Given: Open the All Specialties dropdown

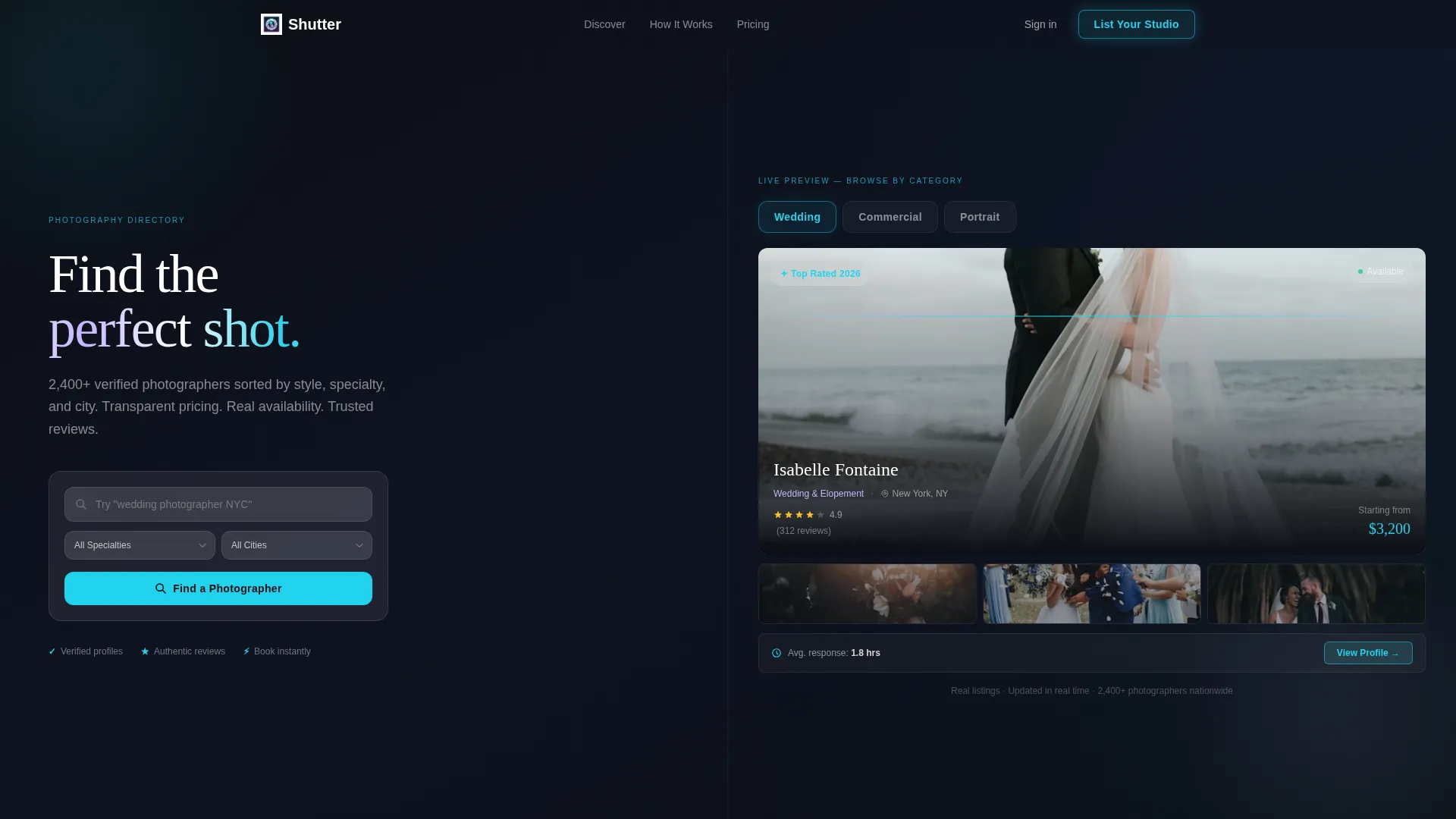Looking at the screenshot, I should tap(140, 545).
